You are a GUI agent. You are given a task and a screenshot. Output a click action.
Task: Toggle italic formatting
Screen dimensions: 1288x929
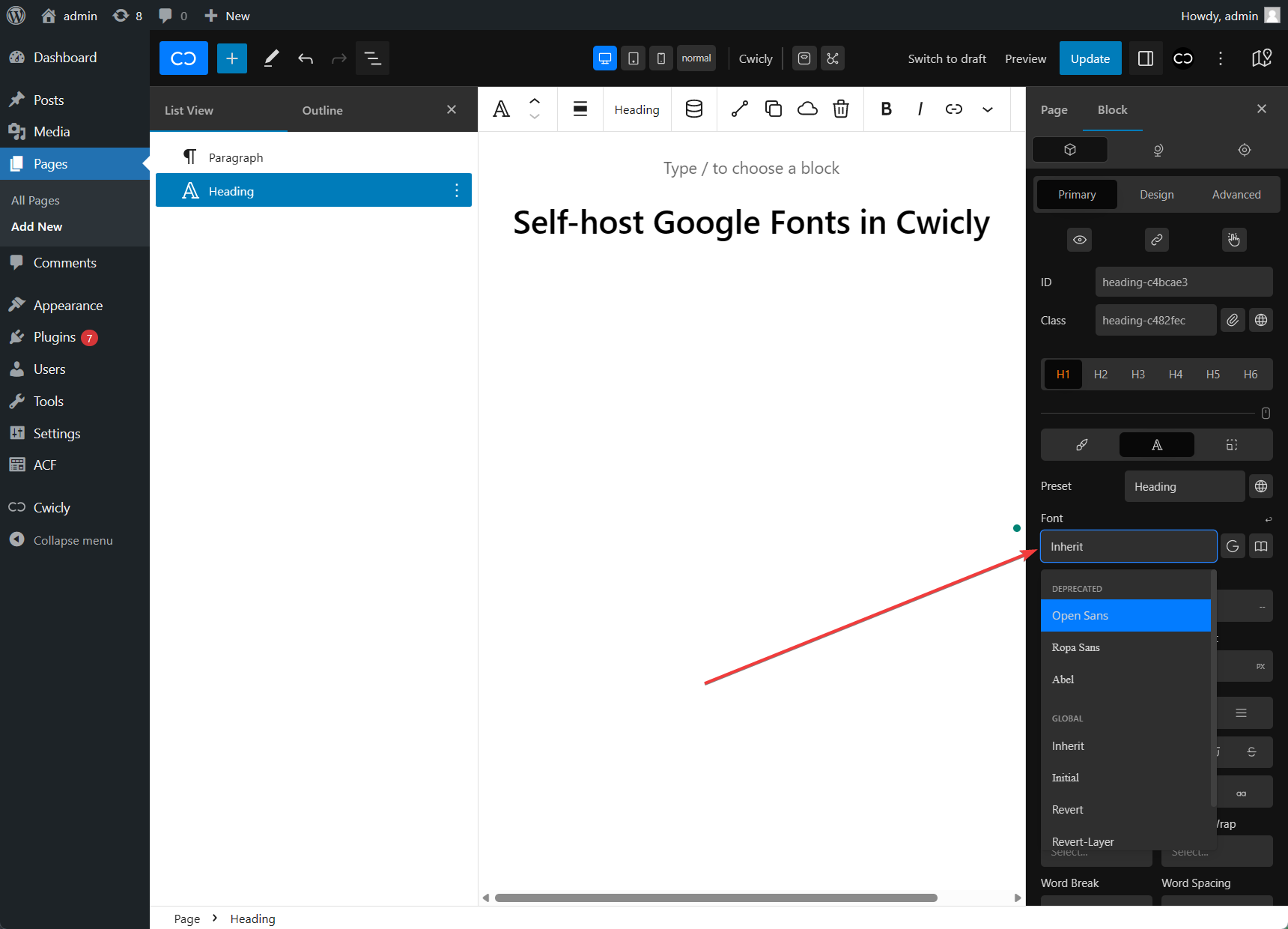(x=920, y=109)
